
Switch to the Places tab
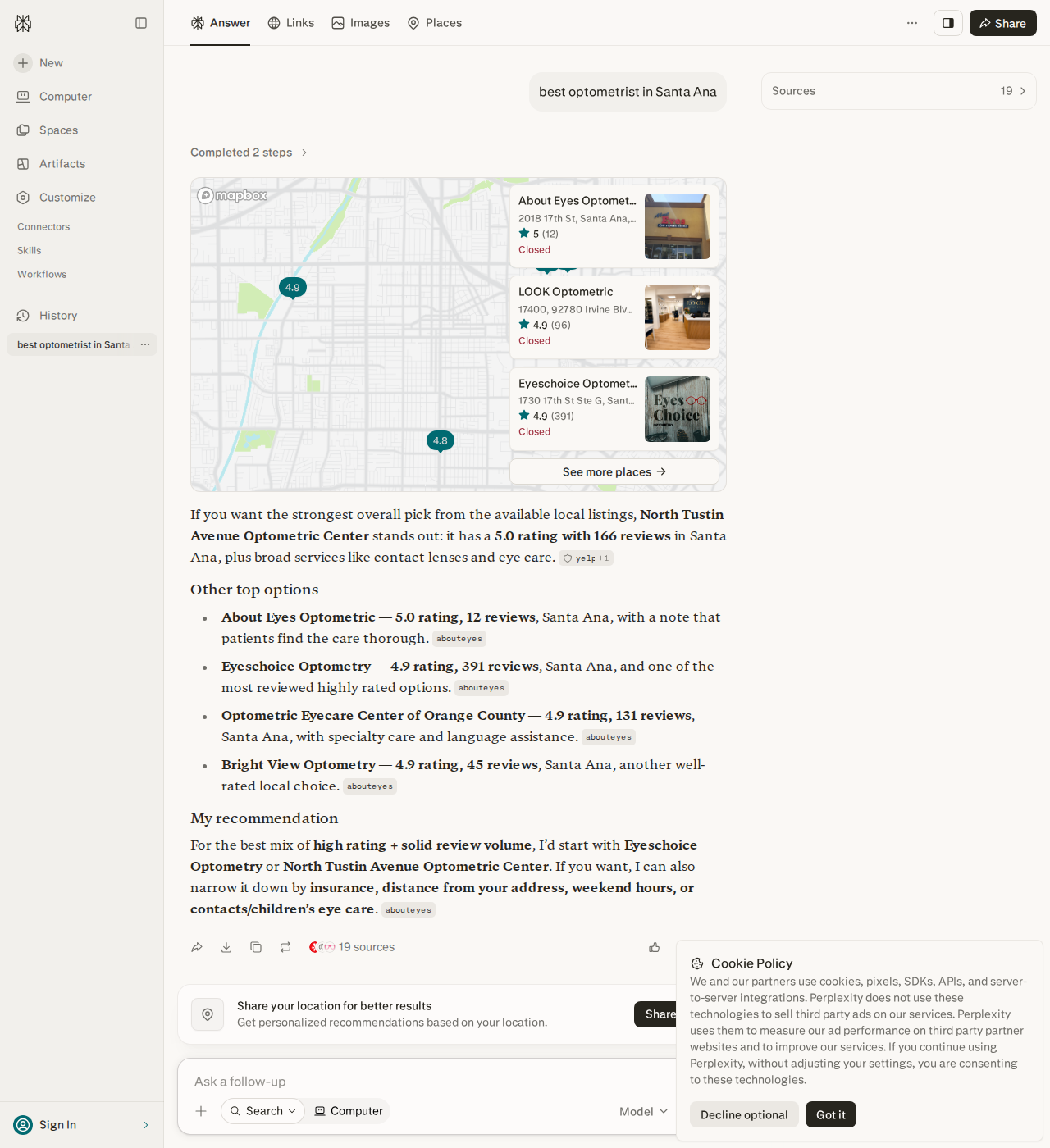pyautogui.click(x=435, y=23)
